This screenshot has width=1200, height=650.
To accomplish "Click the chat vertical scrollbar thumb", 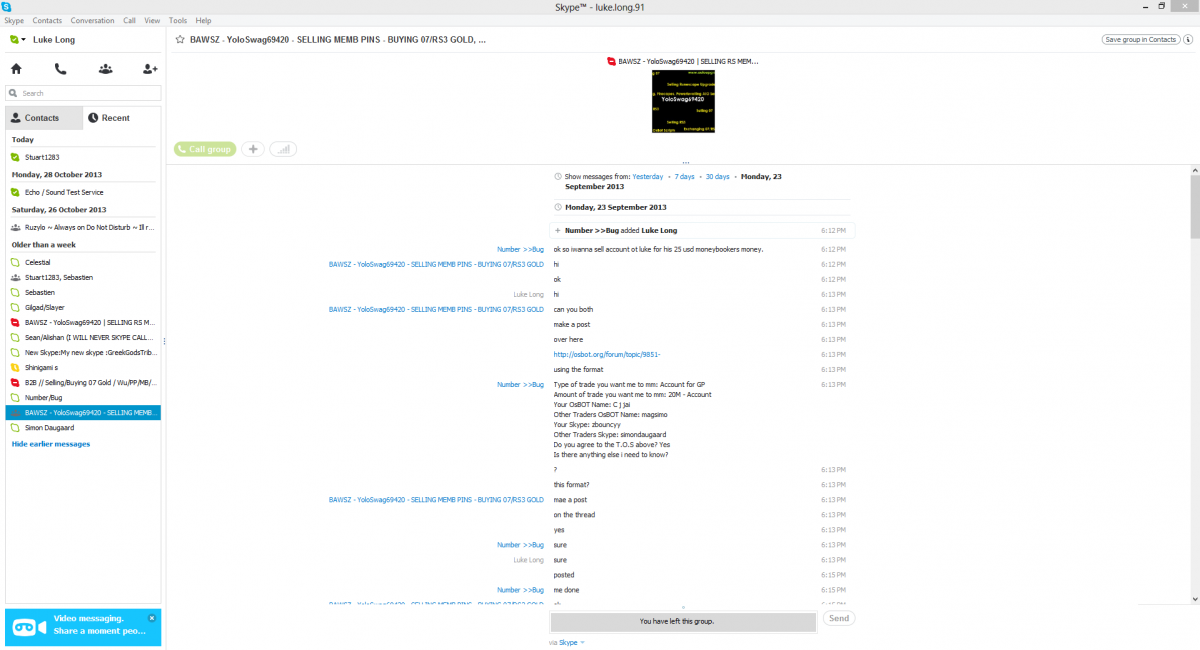I will click(1194, 205).
